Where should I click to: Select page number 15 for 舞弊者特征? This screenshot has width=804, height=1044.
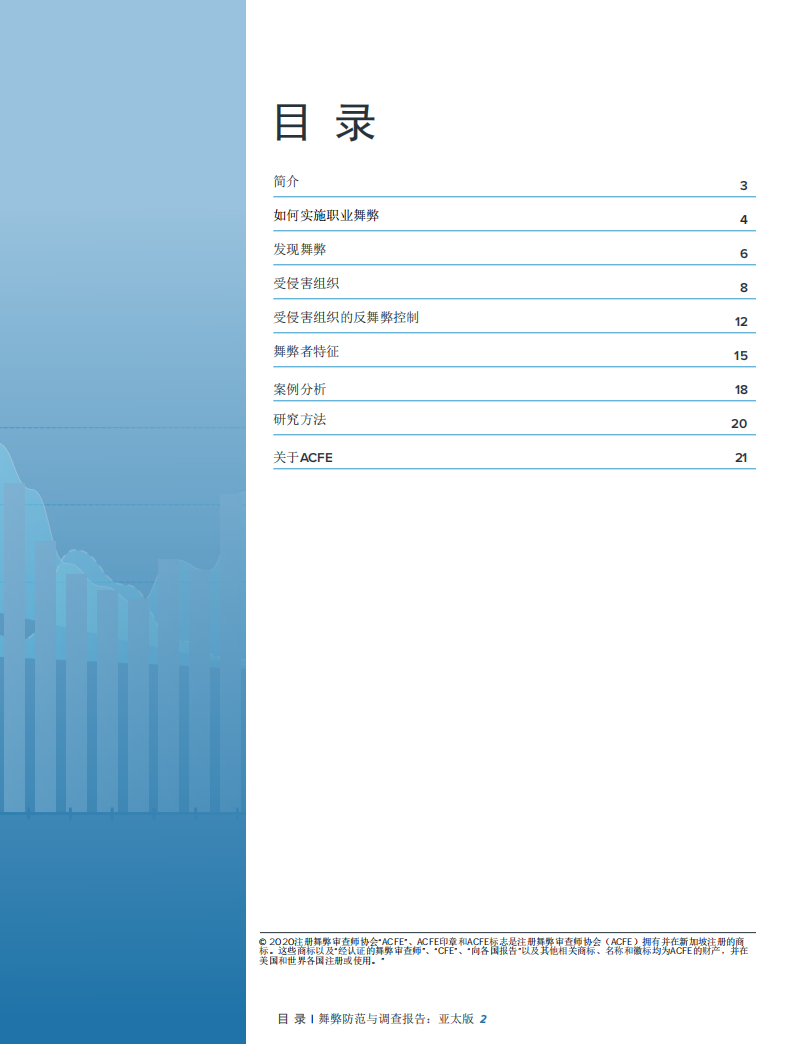pos(740,356)
